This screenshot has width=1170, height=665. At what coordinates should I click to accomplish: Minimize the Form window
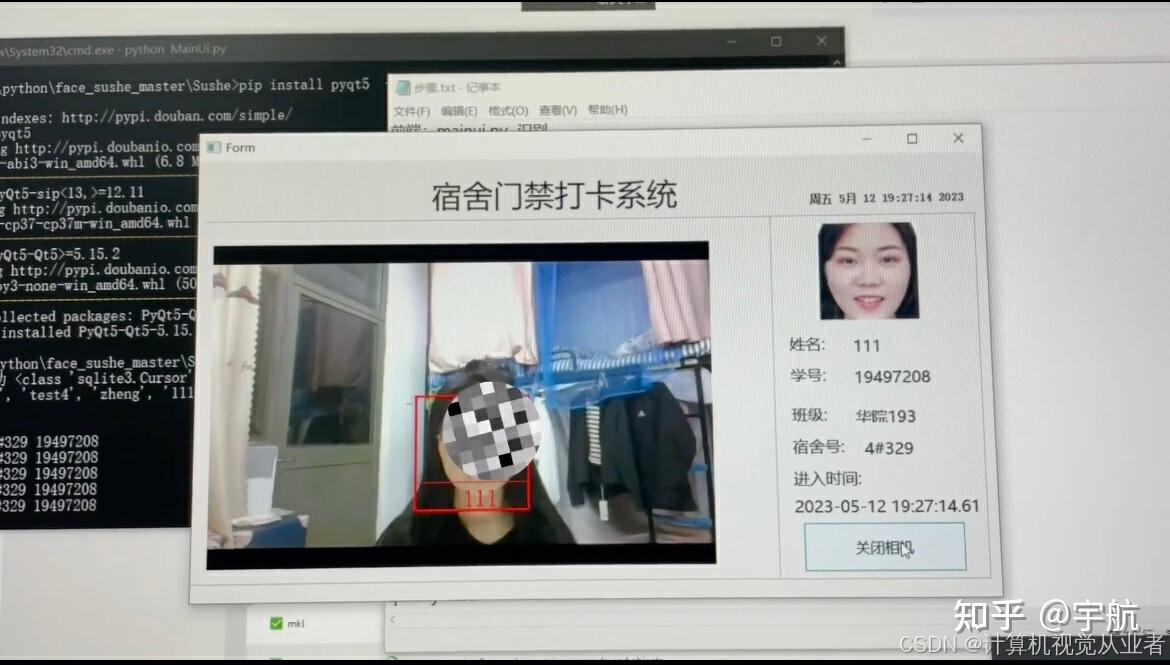coord(866,139)
